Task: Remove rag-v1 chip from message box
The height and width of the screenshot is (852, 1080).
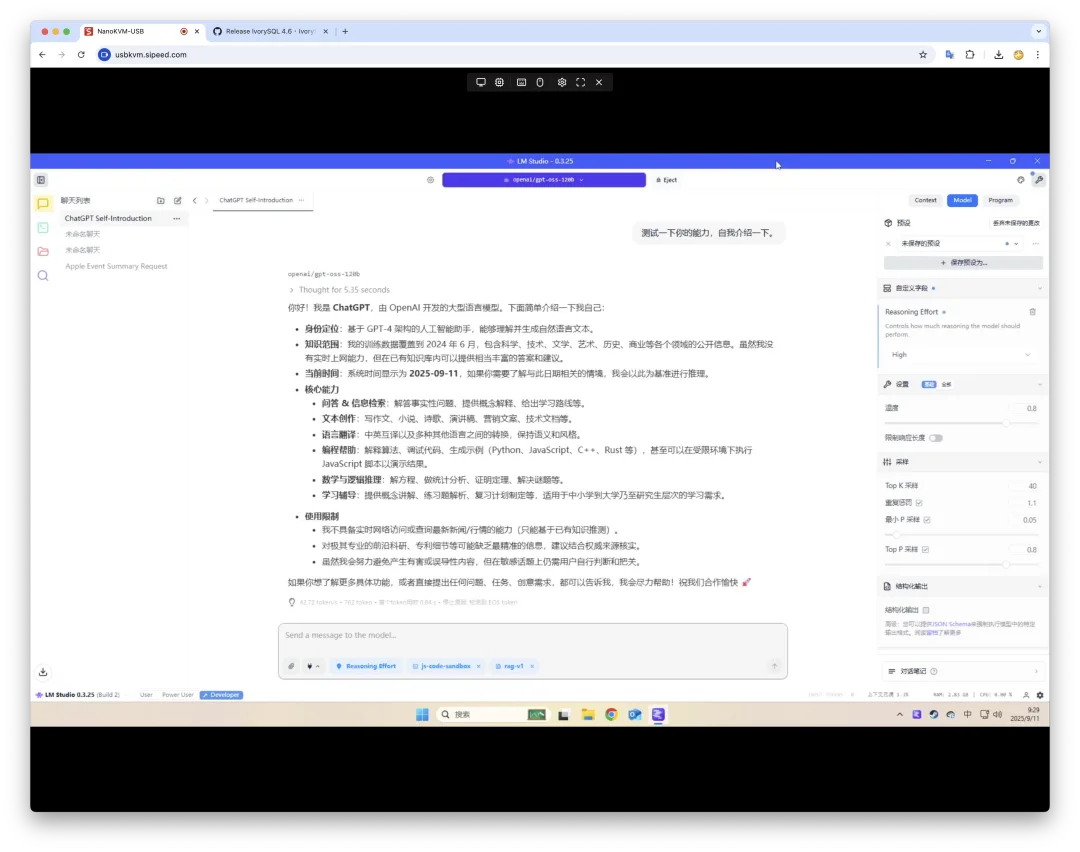Action: [532, 666]
